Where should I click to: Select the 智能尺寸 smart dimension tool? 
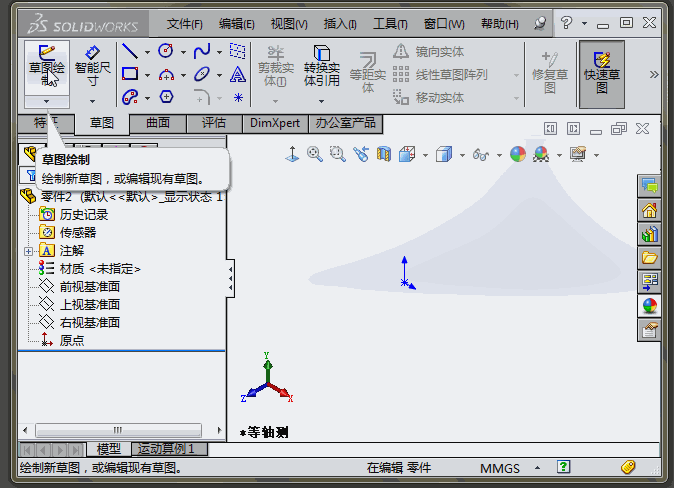(92, 67)
